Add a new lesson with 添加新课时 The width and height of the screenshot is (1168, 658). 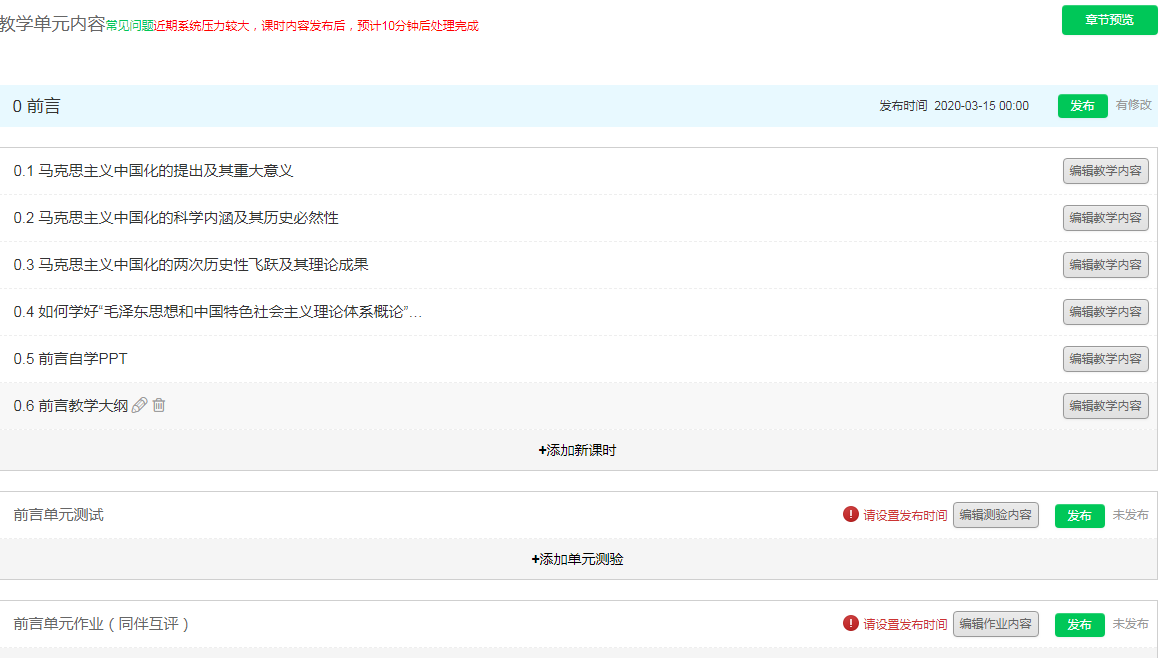coord(577,451)
